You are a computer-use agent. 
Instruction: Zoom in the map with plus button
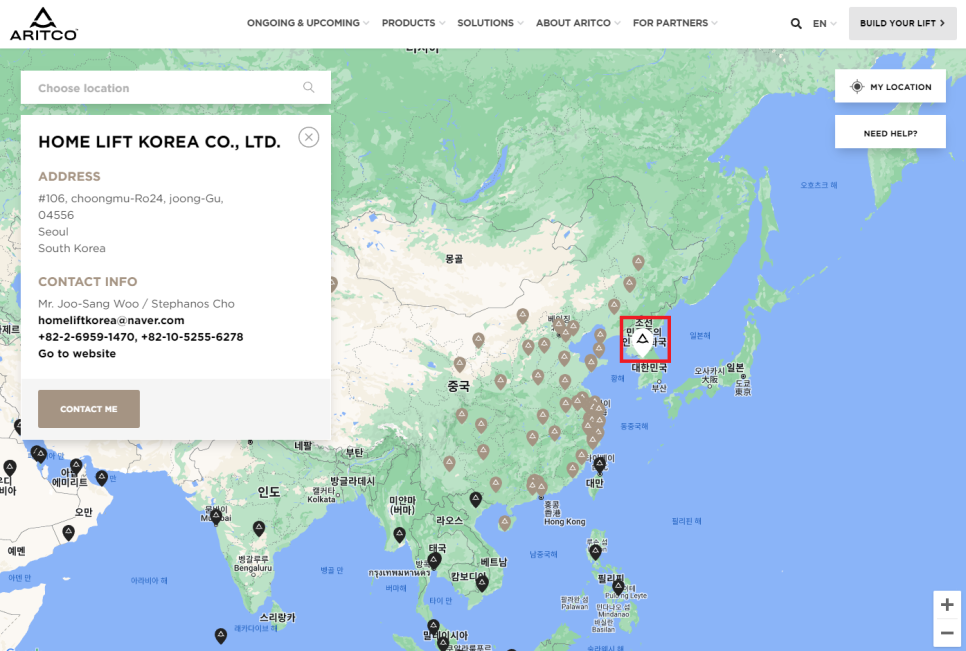coord(947,605)
